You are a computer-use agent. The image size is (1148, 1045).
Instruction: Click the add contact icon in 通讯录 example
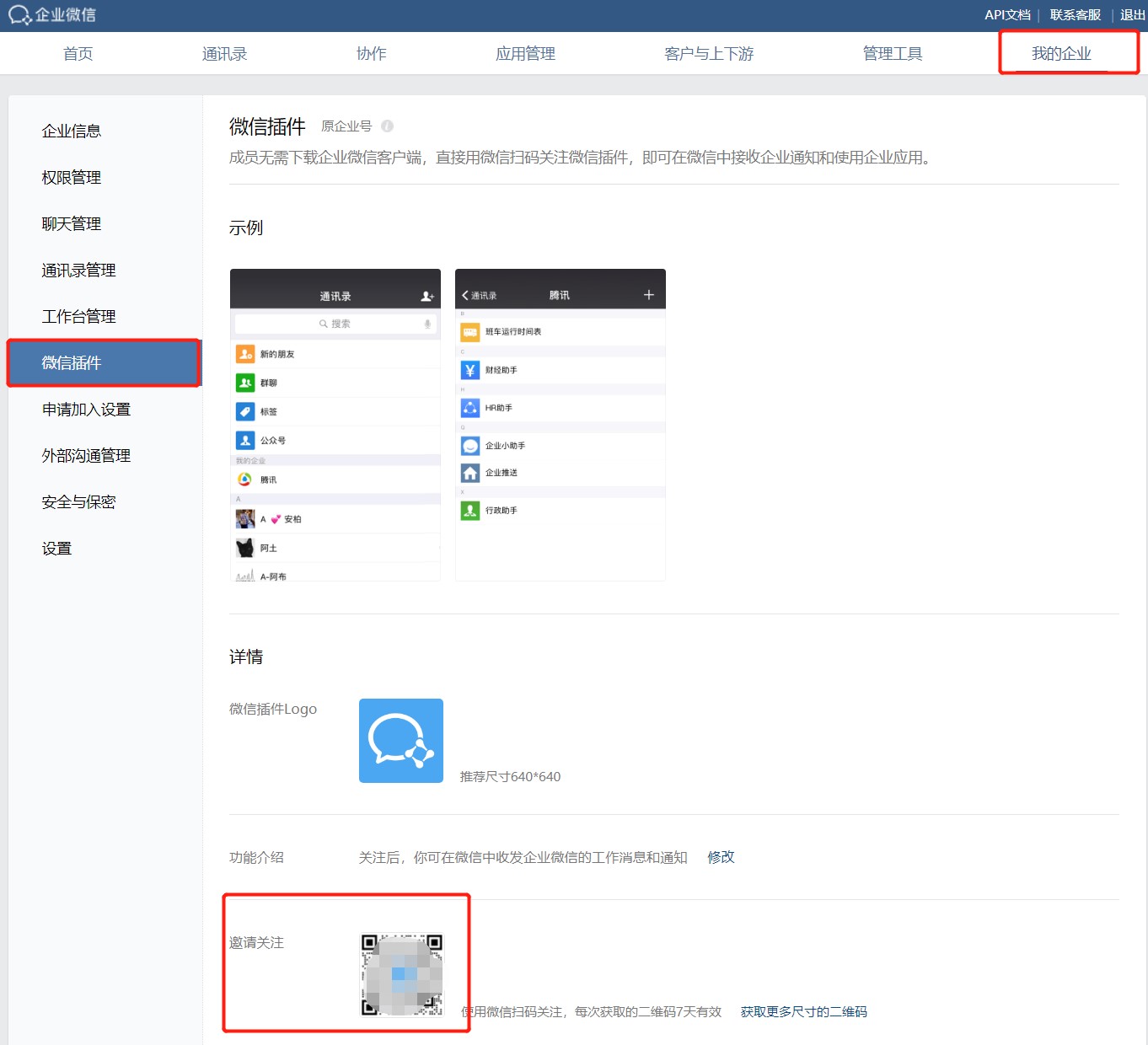pyautogui.click(x=427, y=297)
